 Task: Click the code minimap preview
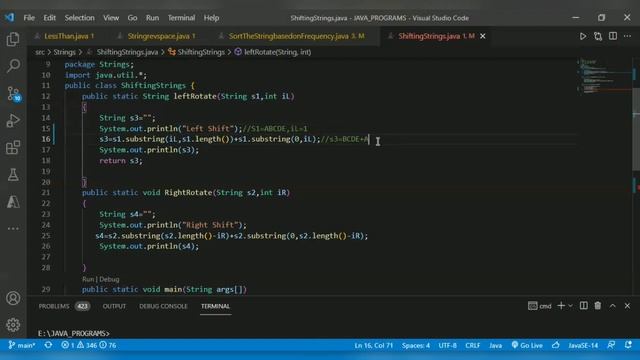pyautogui.click(x=603, y=76)
